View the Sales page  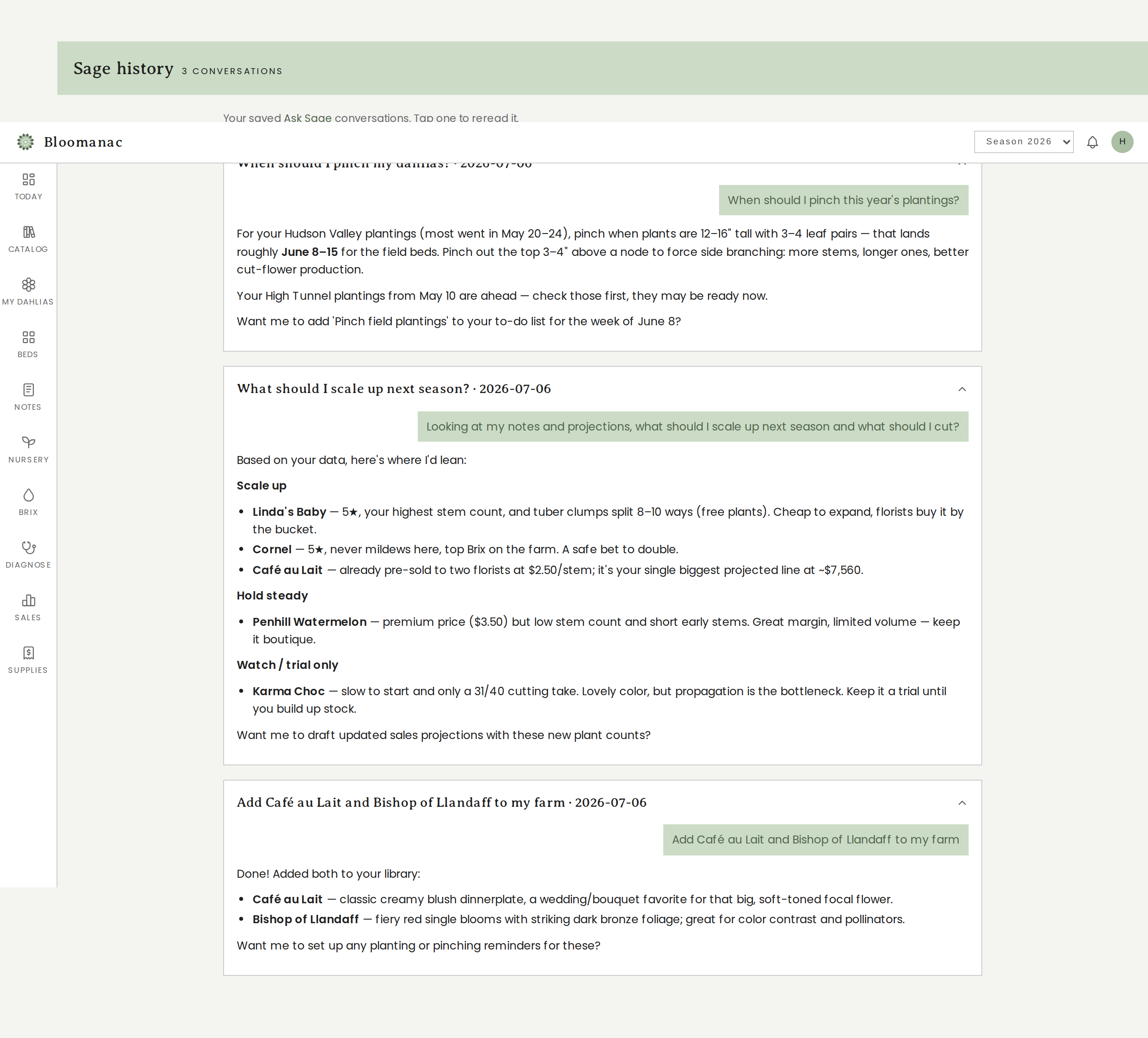pos(28,607)
